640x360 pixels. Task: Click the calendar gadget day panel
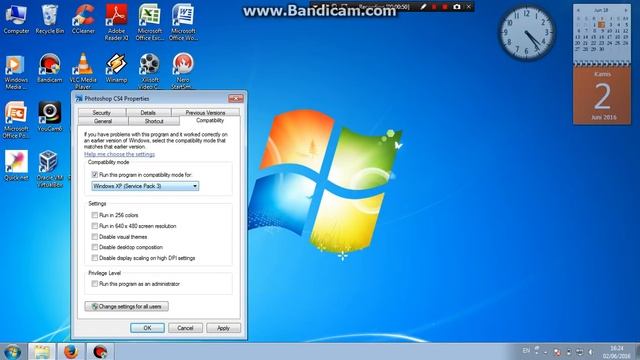pyautogui.click(x=602, y=96)
